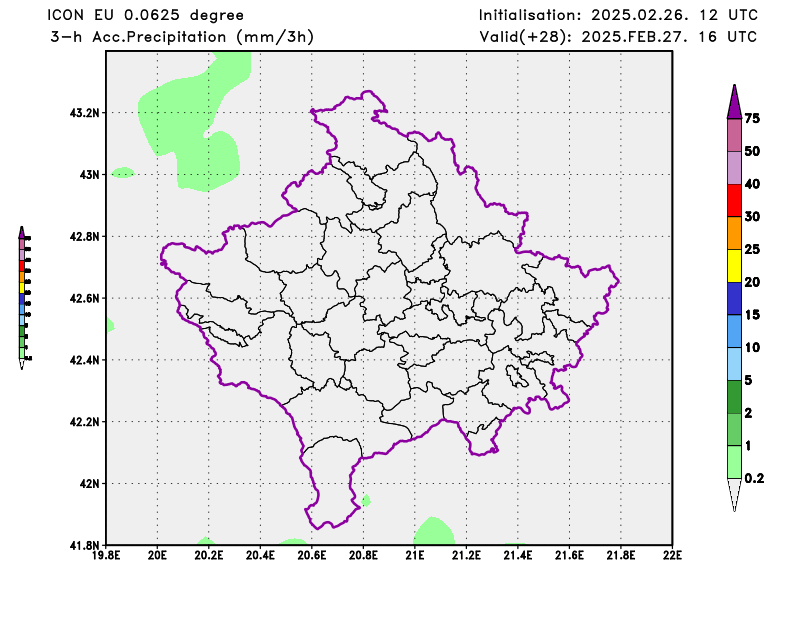Click the 20.2E longitude label
The height and width of the screenshot is (618, 800).
209,555
